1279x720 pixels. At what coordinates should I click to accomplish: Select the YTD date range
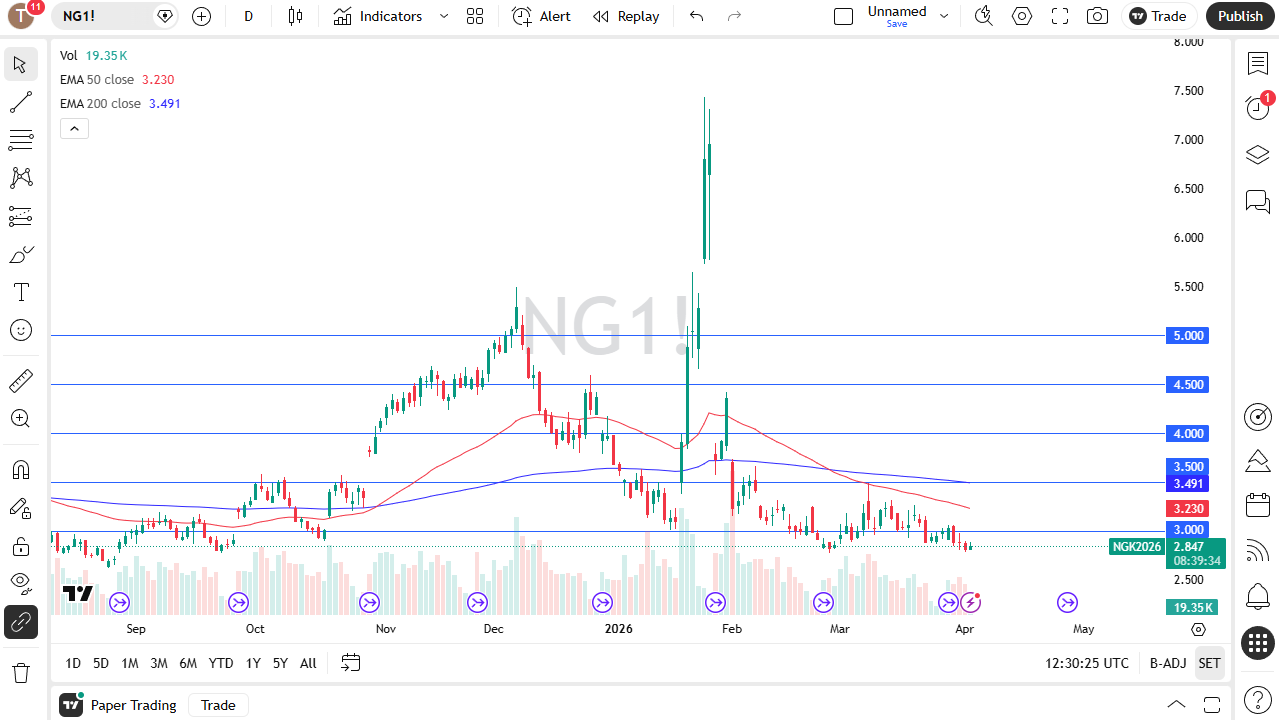click(221, 663)
